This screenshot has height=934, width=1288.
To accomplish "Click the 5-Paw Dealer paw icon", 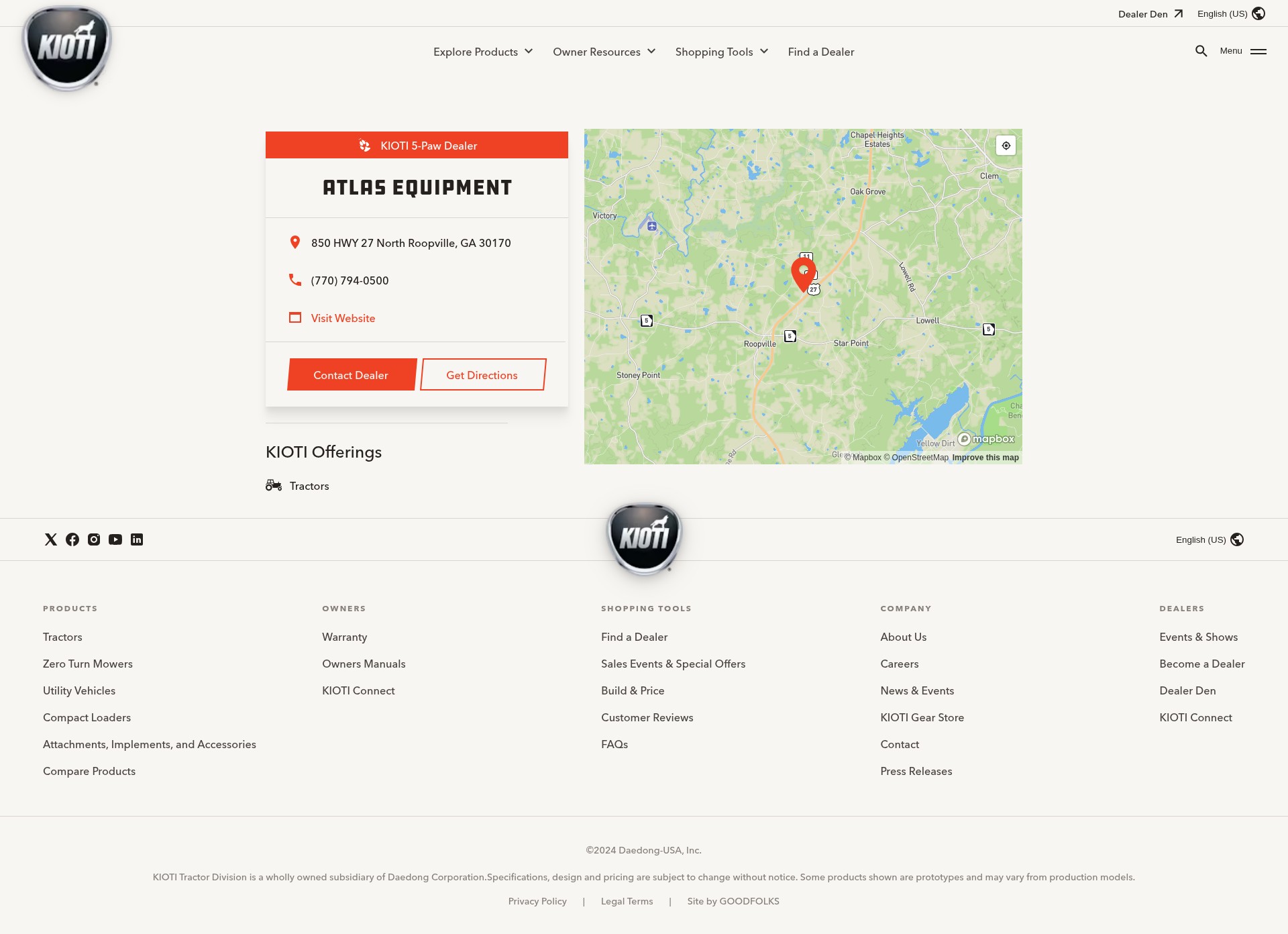I will [364, 146].
